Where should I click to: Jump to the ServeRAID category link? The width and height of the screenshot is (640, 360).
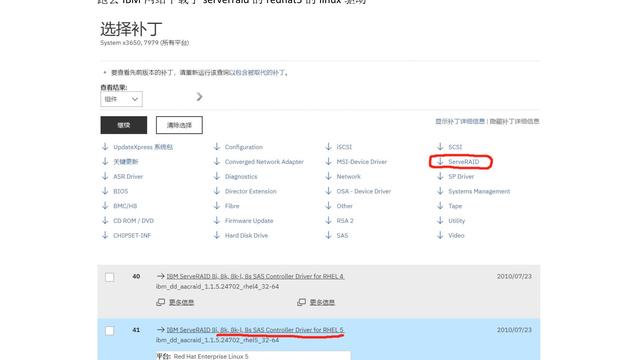coord(464,162)
